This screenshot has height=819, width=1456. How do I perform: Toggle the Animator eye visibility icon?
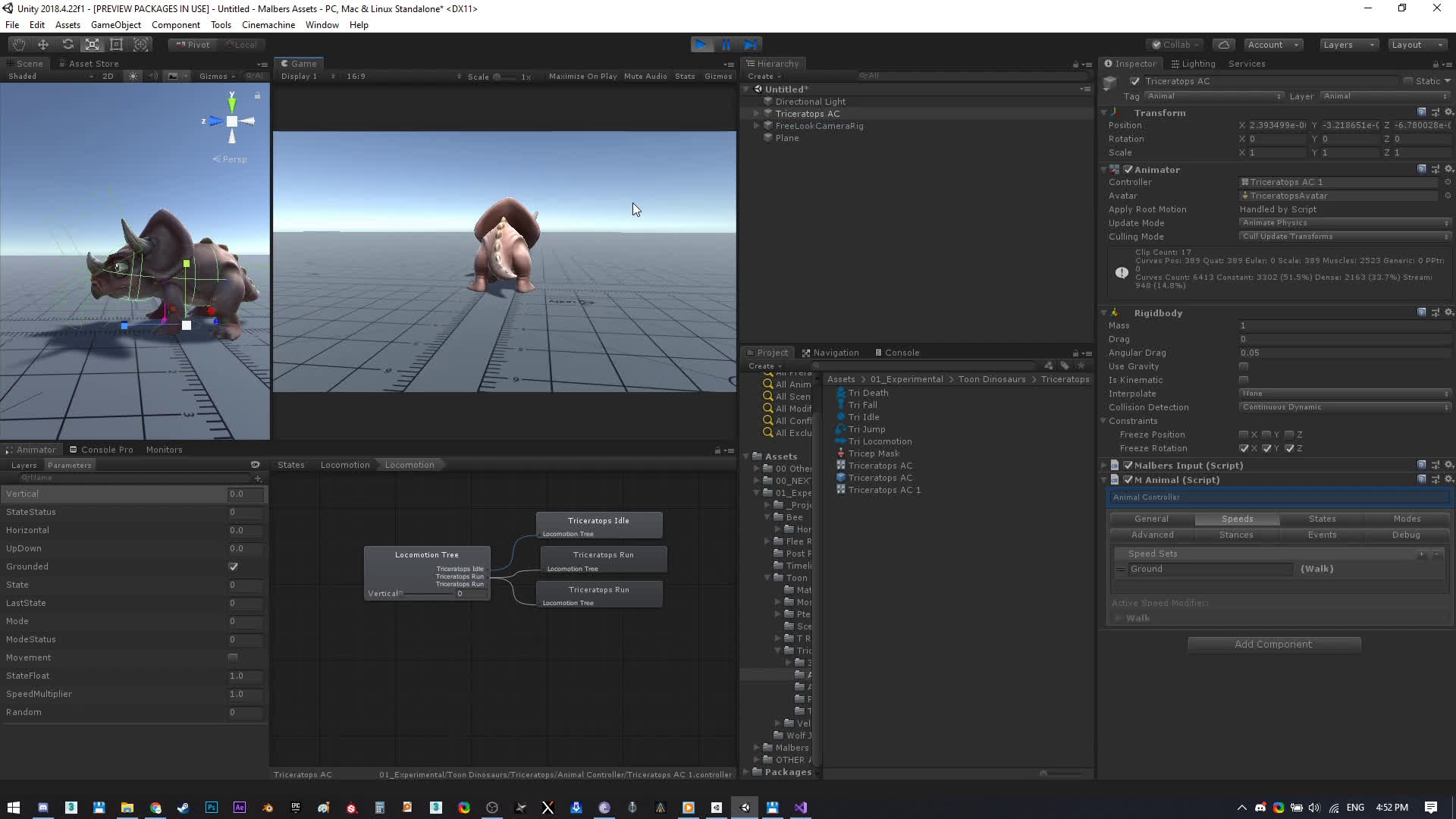[255, 465]
